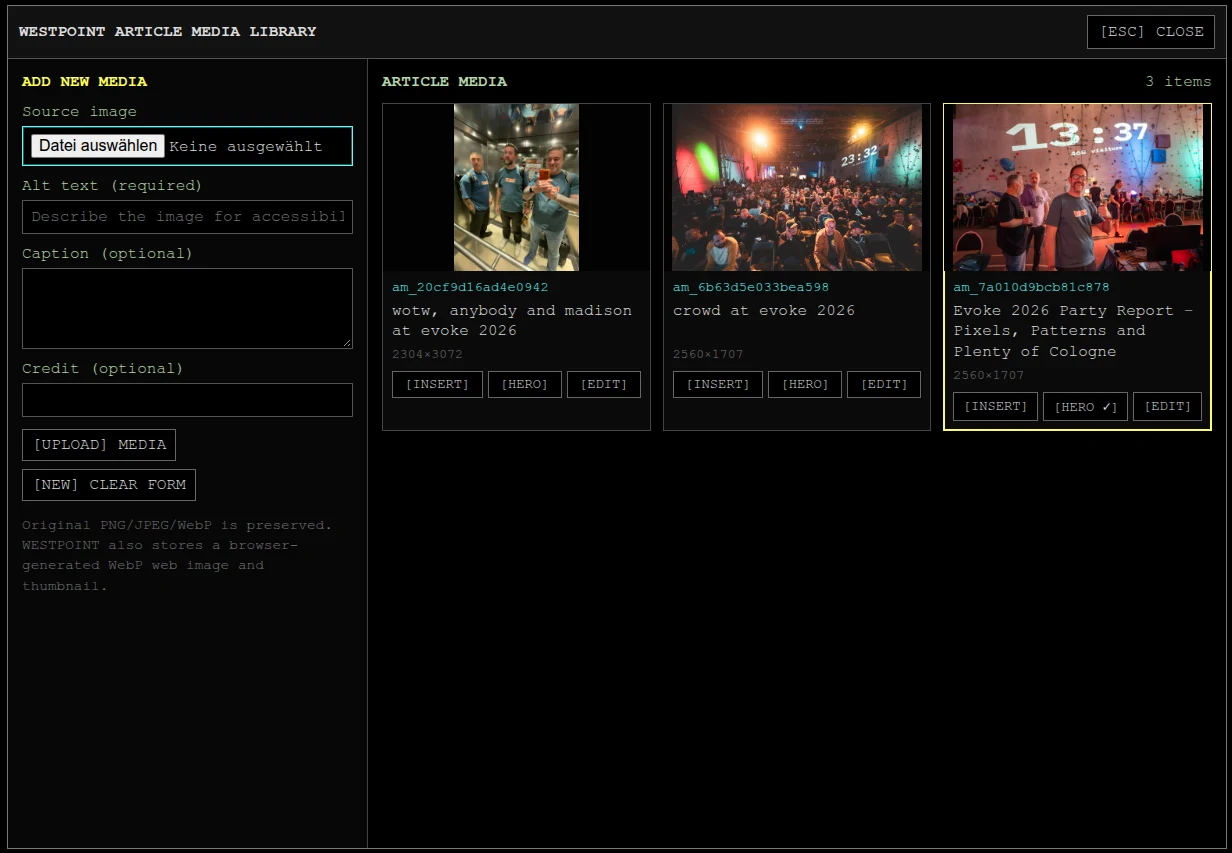Insert the wotw, anybody and madison image
Image resolution: width=1232 pixels, height=853 pixels.
click(x=437, y=385)
